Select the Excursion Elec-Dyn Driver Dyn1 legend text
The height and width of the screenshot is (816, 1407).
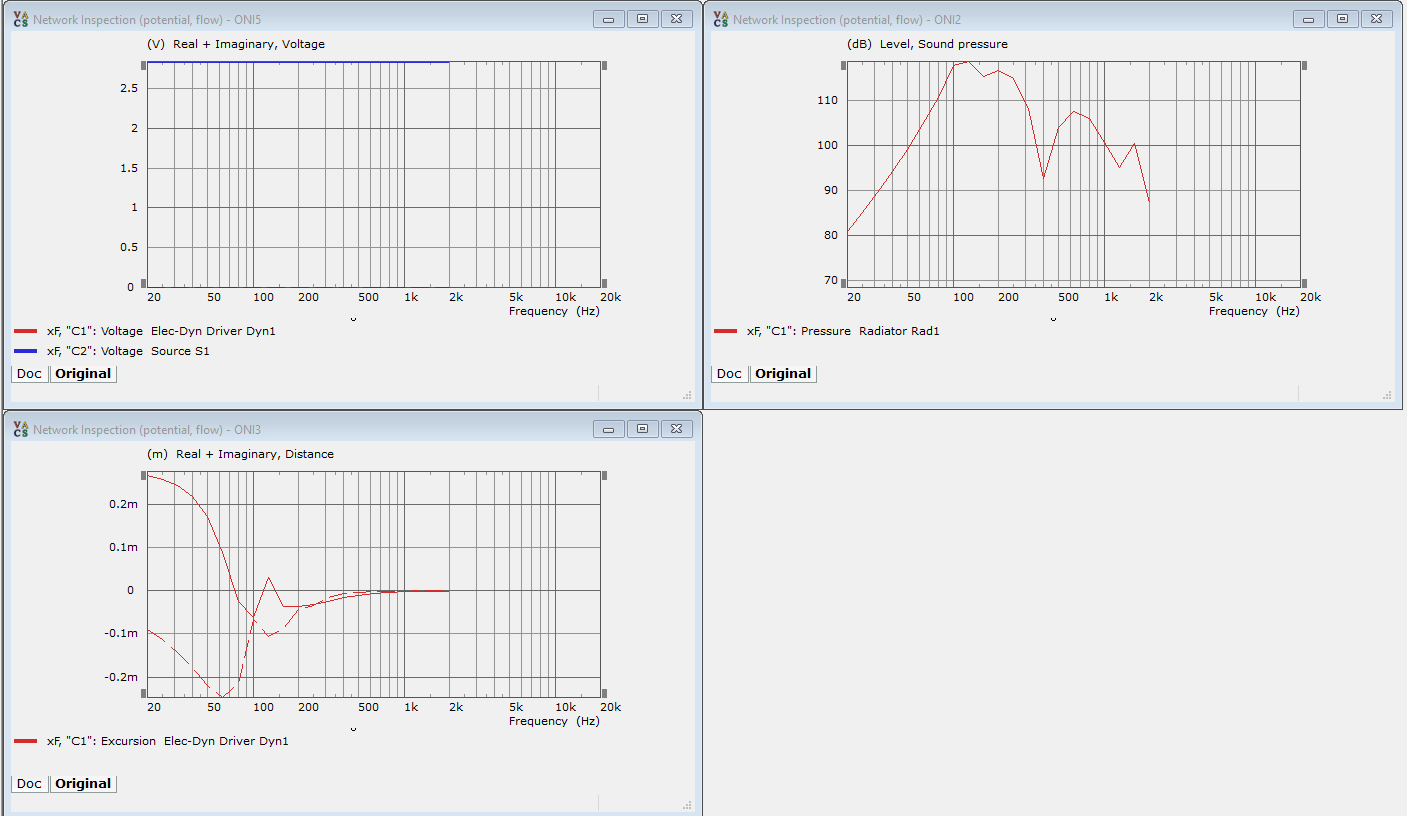pos(168,741)
